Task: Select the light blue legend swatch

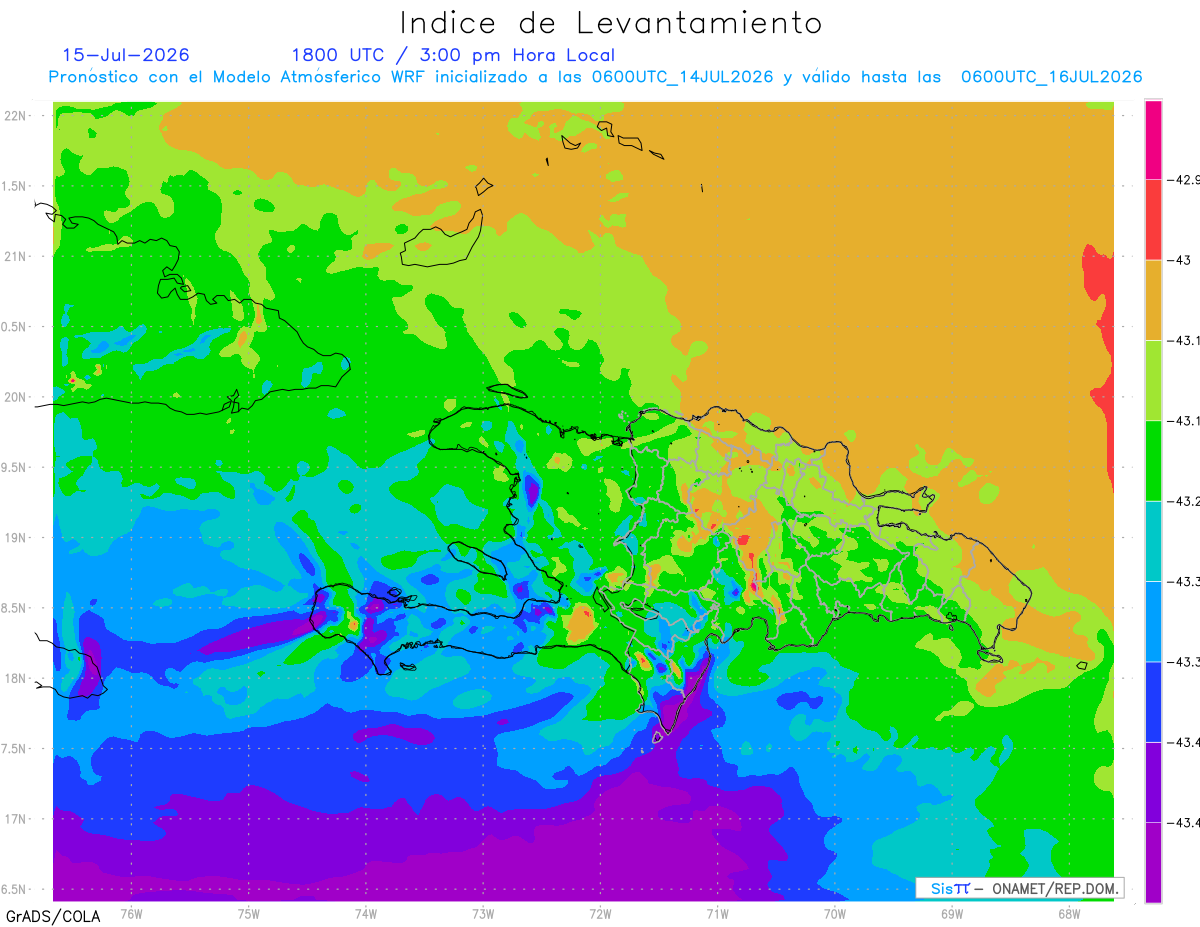Action: click(x=1153, y=621)
